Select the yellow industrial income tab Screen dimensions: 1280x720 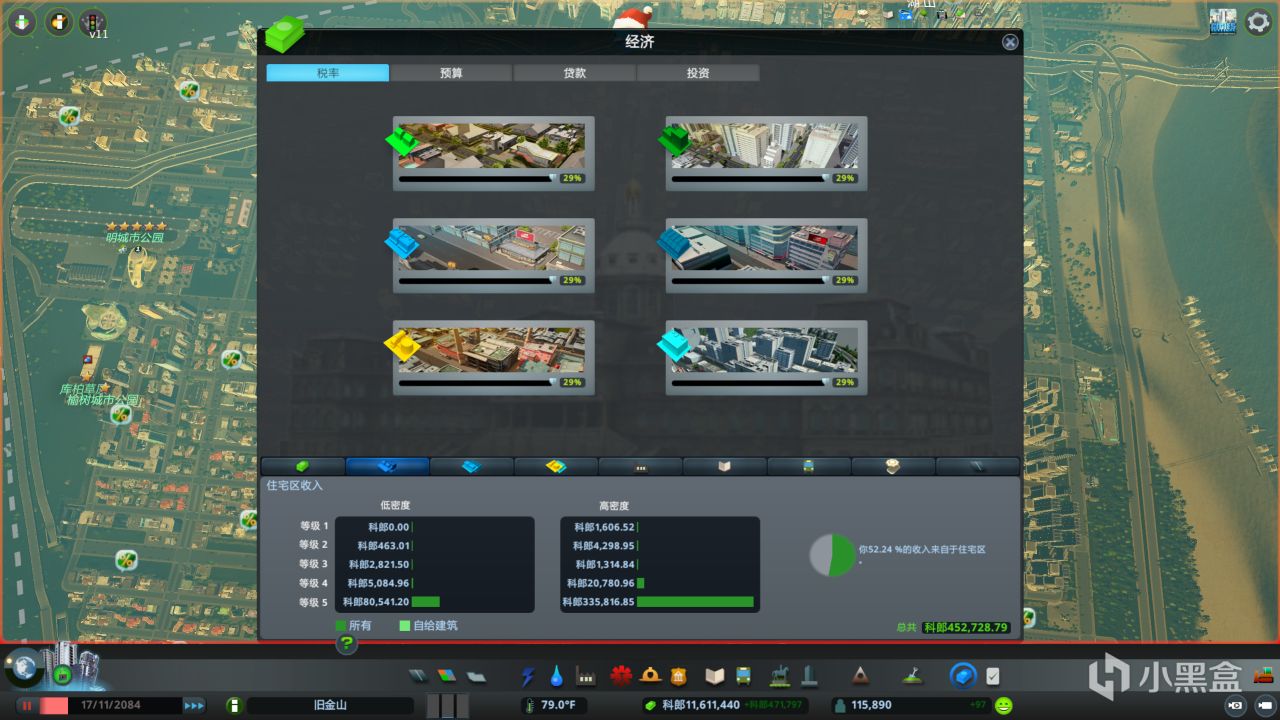(x=556, y=466)
